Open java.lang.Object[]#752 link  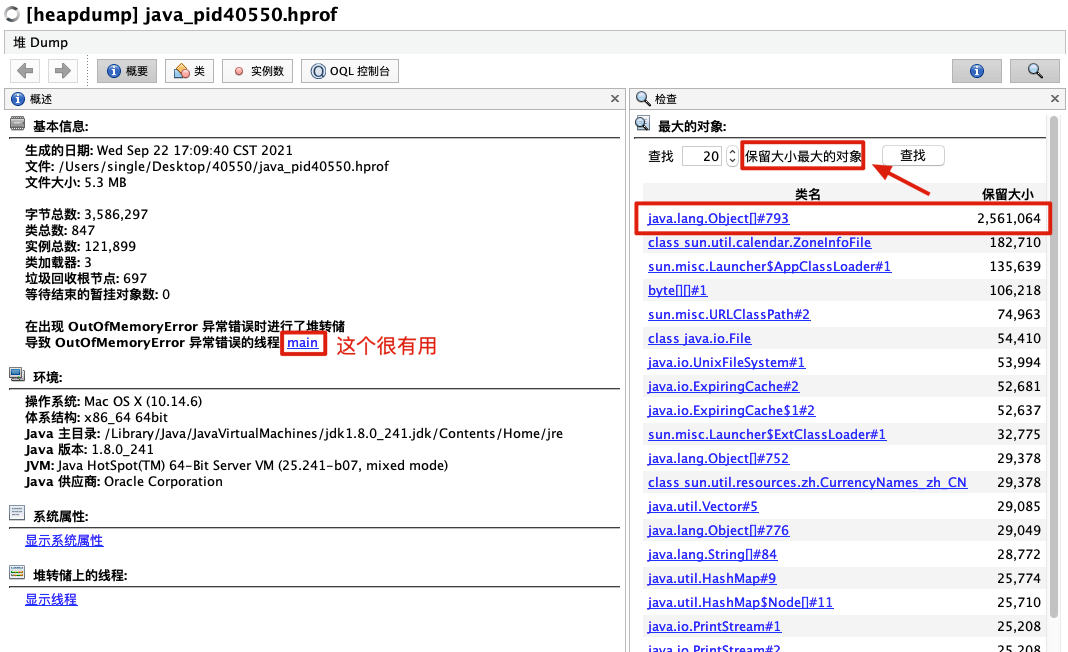pyautogui.click(x=718, y=459)
